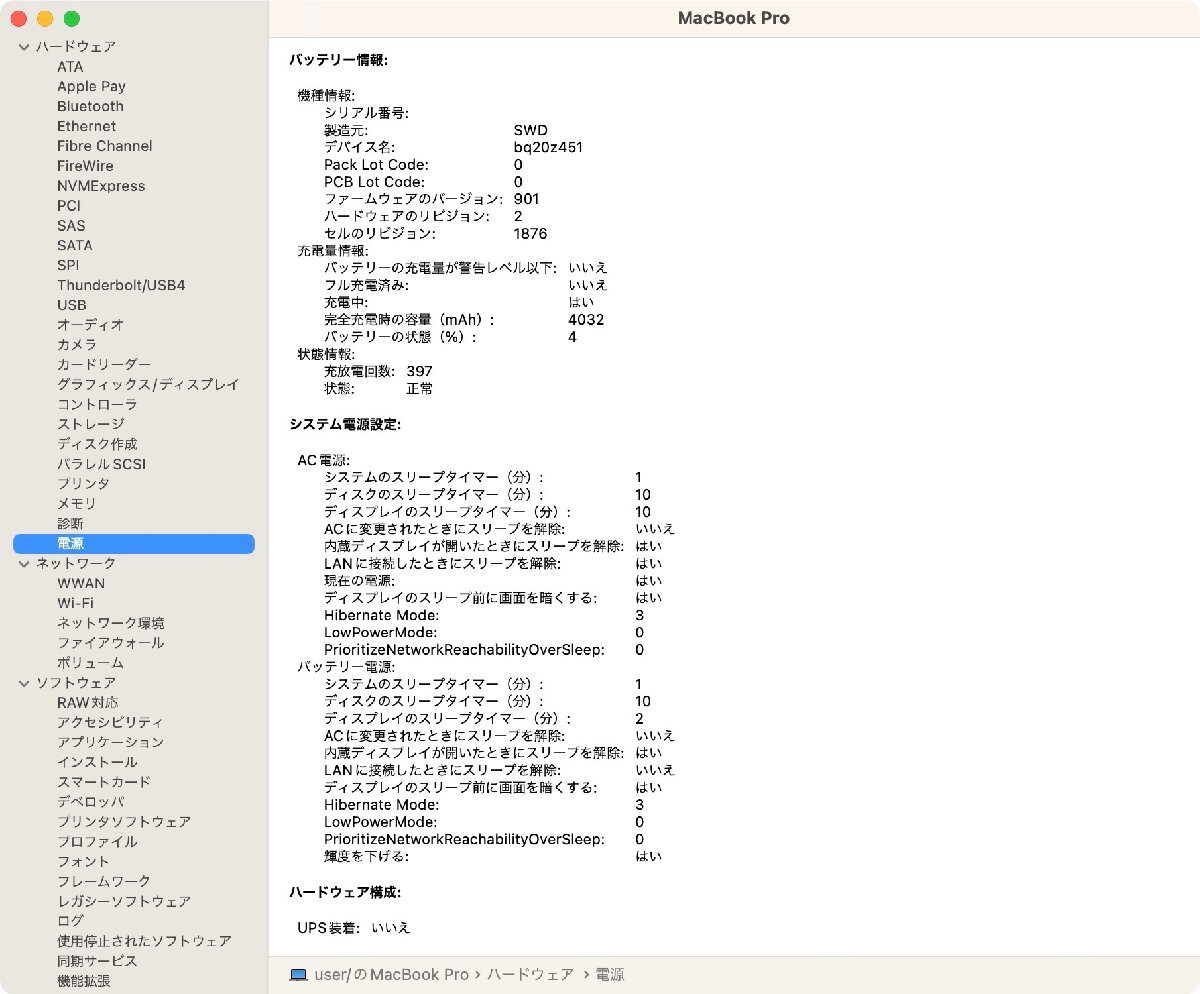Image resolution: width=1200 pixels, height=994 pixels.
Task: Open Bluetooth hardware info
Action: (90, 106)
